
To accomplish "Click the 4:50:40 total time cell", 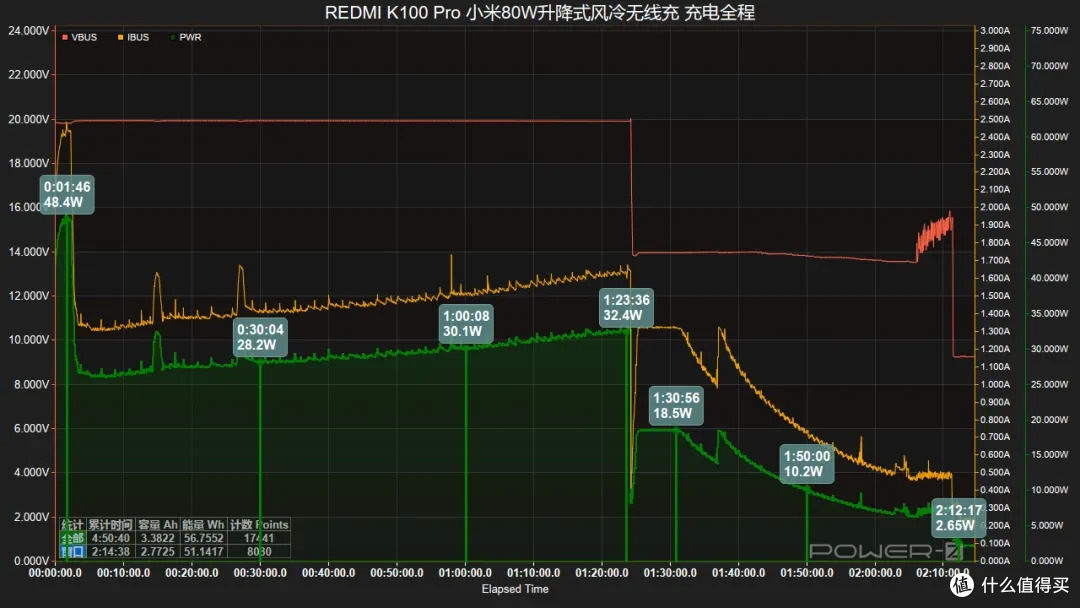I will (x=110, y=538).
